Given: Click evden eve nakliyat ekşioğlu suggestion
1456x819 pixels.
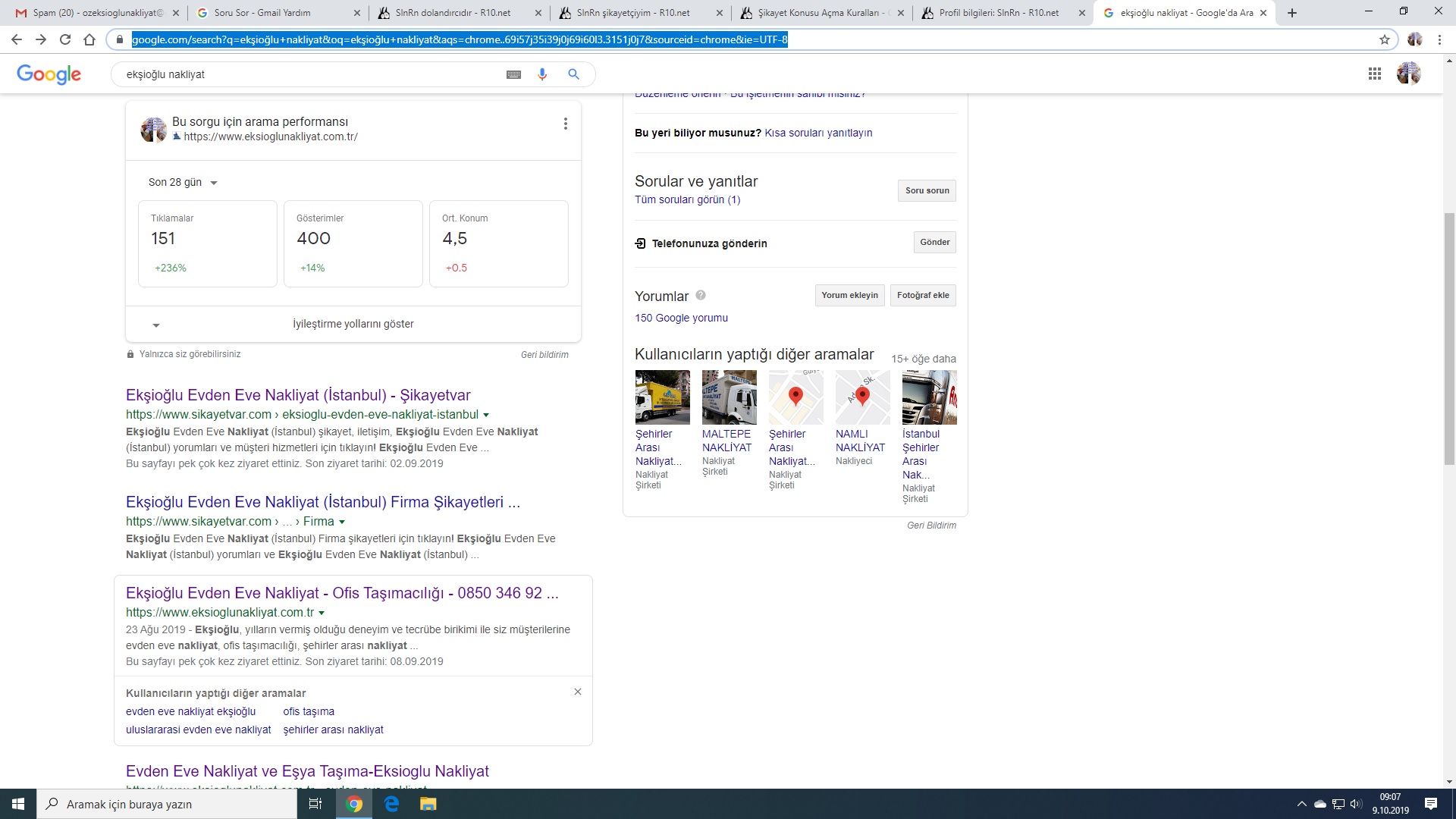Looking at the screenshot, I should 190,711.
